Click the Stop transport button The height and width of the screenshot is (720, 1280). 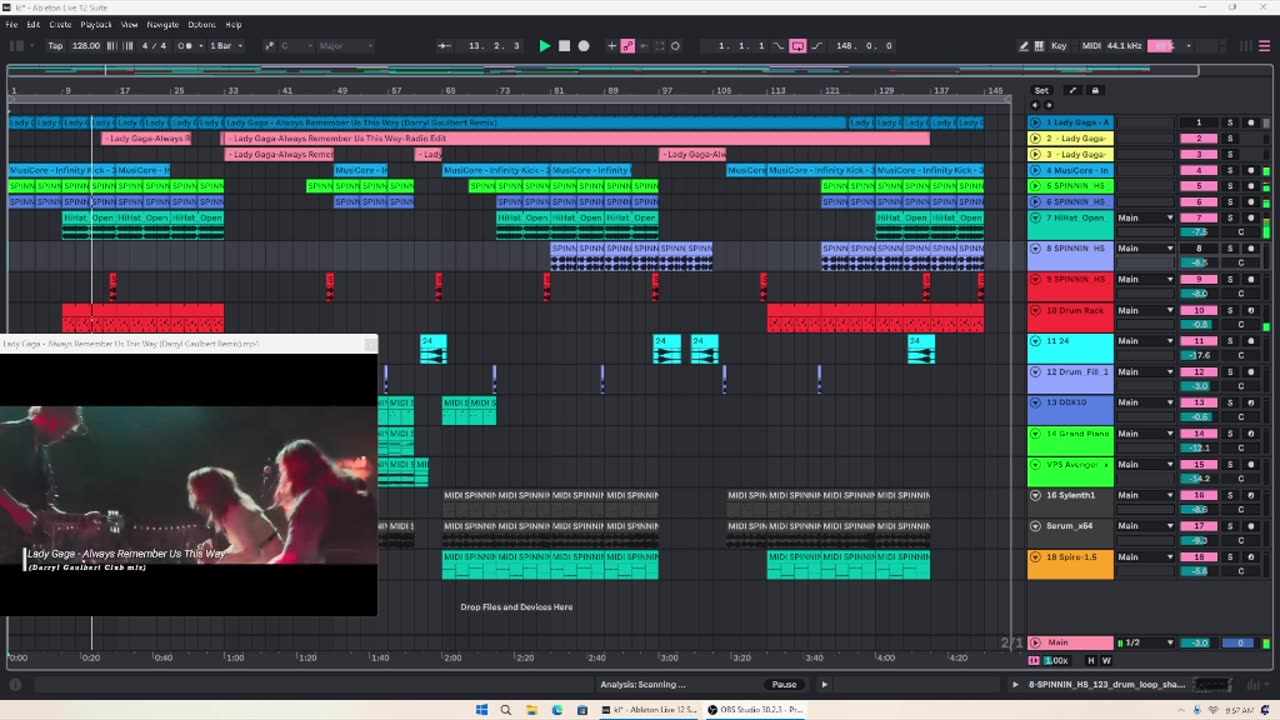[564, 46]
